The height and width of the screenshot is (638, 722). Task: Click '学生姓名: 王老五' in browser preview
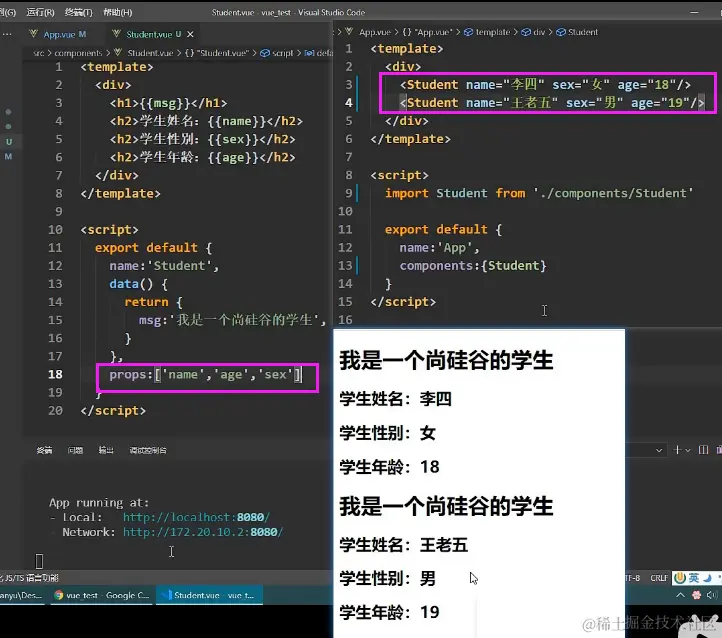[404, 545]
